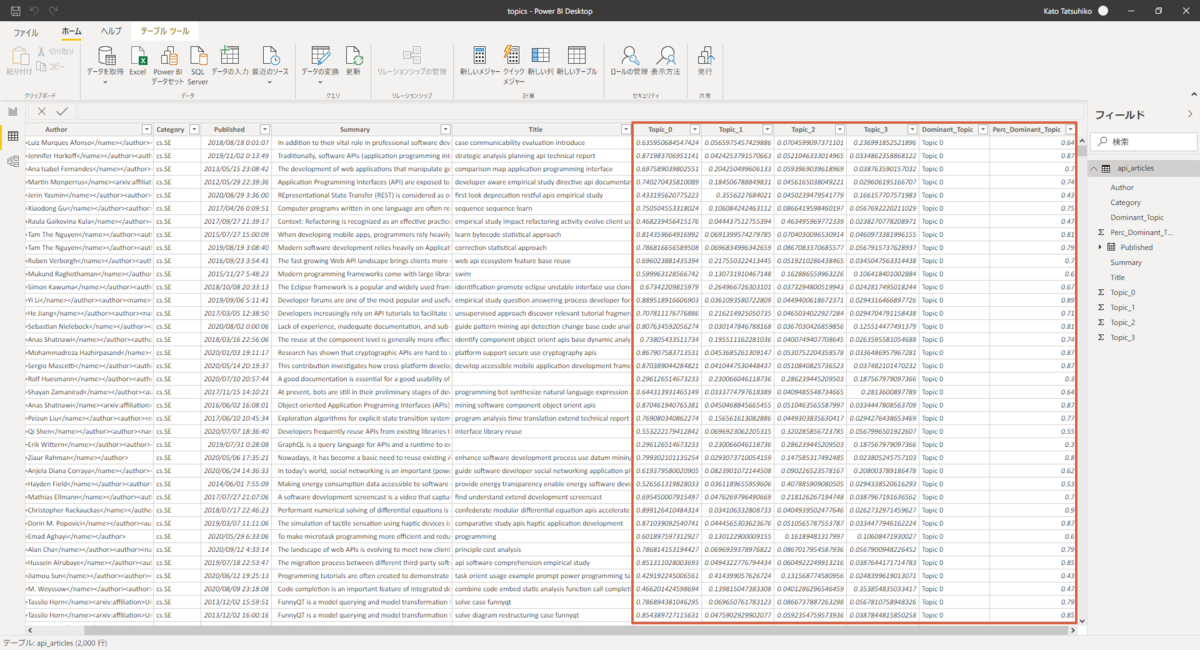Open the Topic_2 column filter dropdown
Image resolution: width=1200 pixels, height=650 pixels.
839,130
